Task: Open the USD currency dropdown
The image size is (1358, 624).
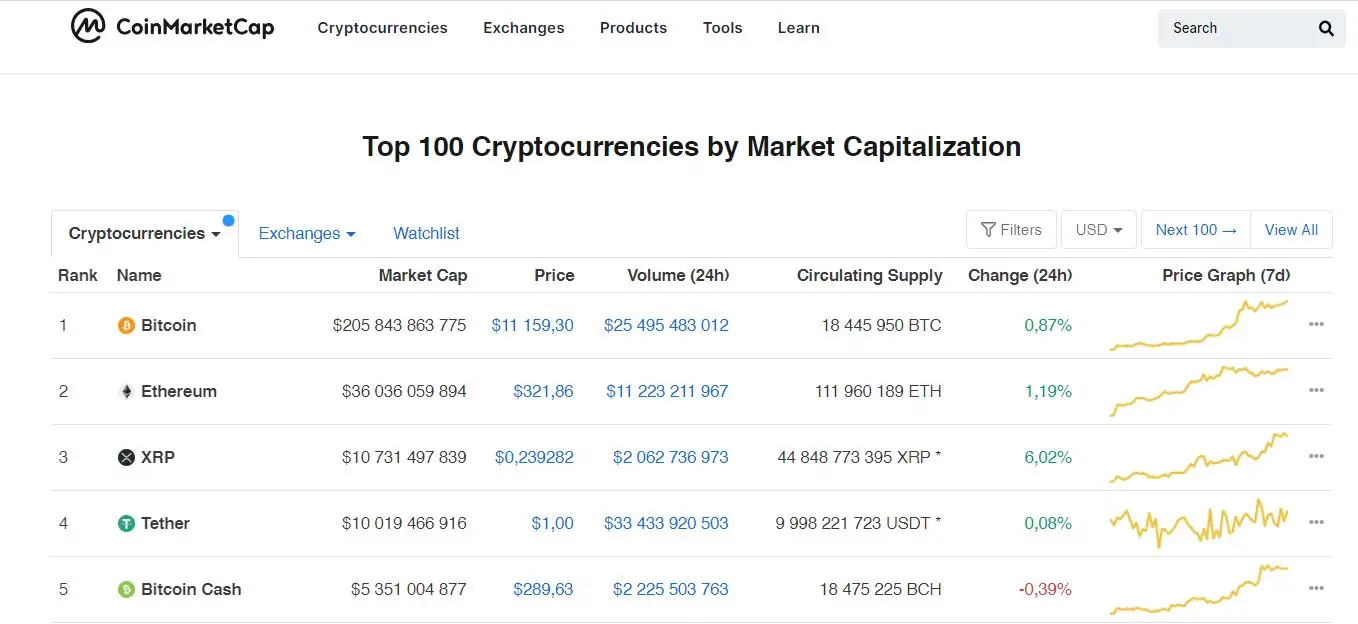Action: point(1098,229)
